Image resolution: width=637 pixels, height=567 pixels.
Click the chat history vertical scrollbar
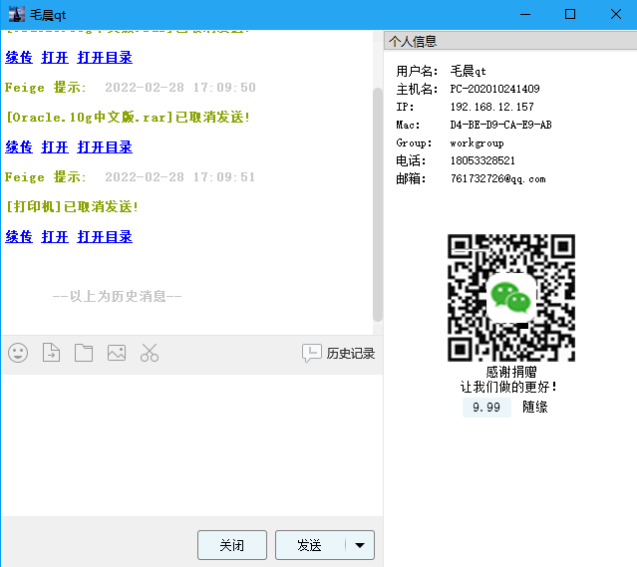coord(377,200)
